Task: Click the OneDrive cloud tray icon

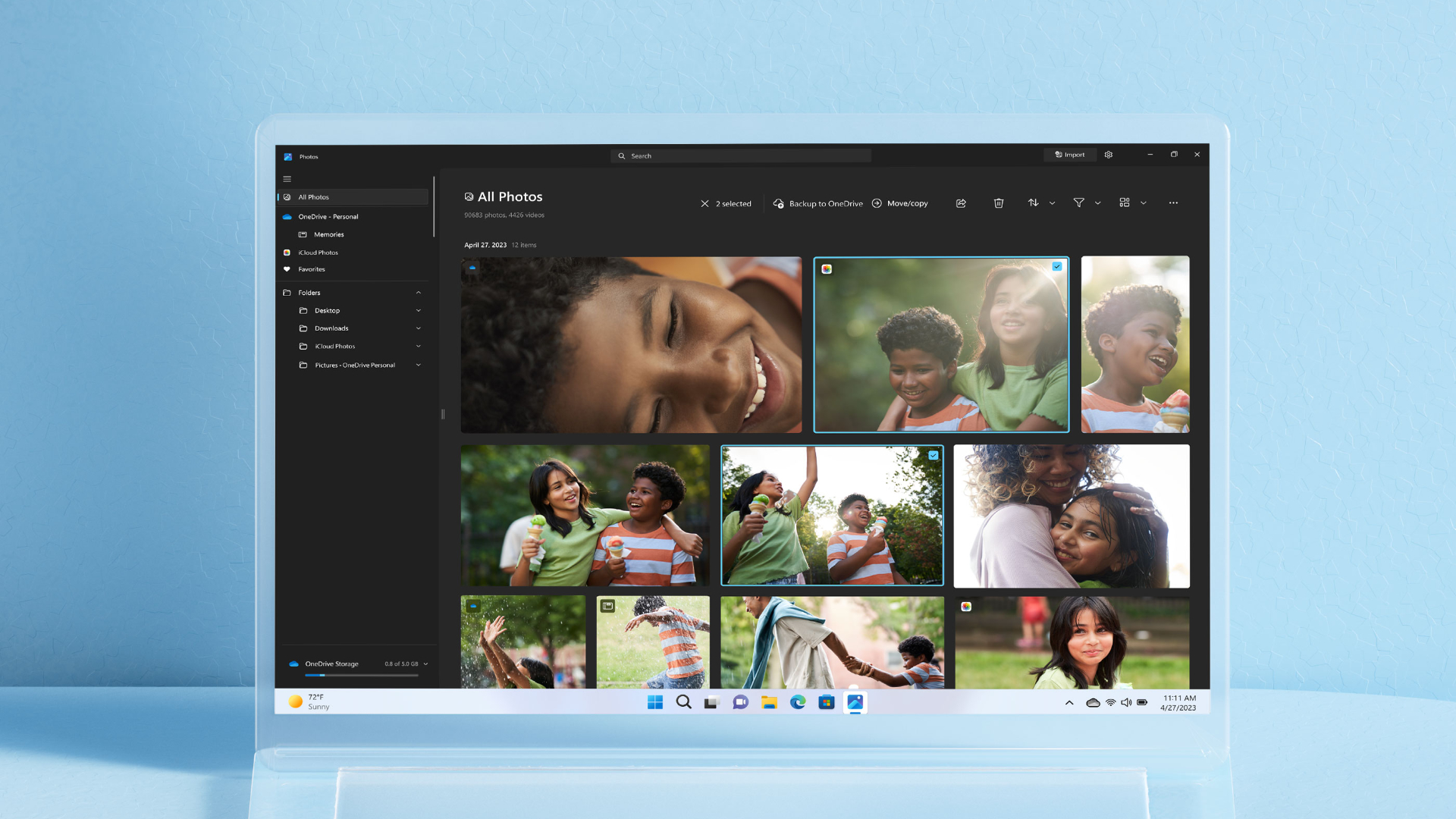Action: coord(1093,703)
